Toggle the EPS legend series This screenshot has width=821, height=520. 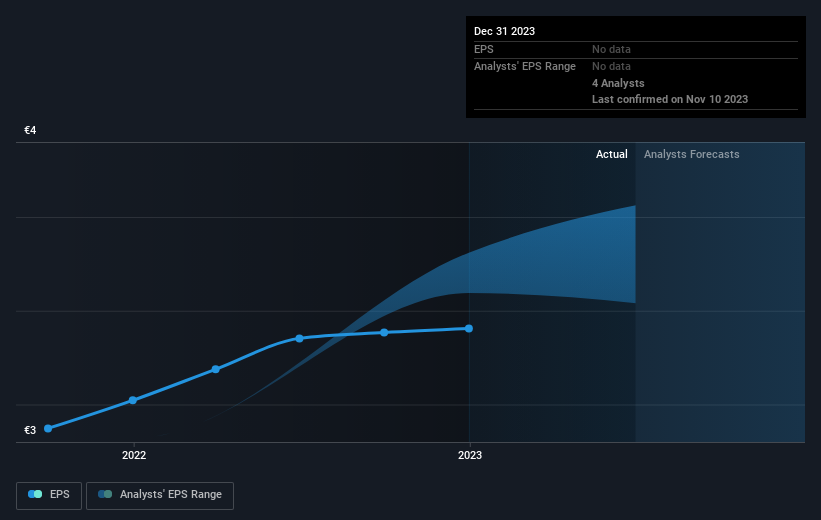(x=49, y=495)
